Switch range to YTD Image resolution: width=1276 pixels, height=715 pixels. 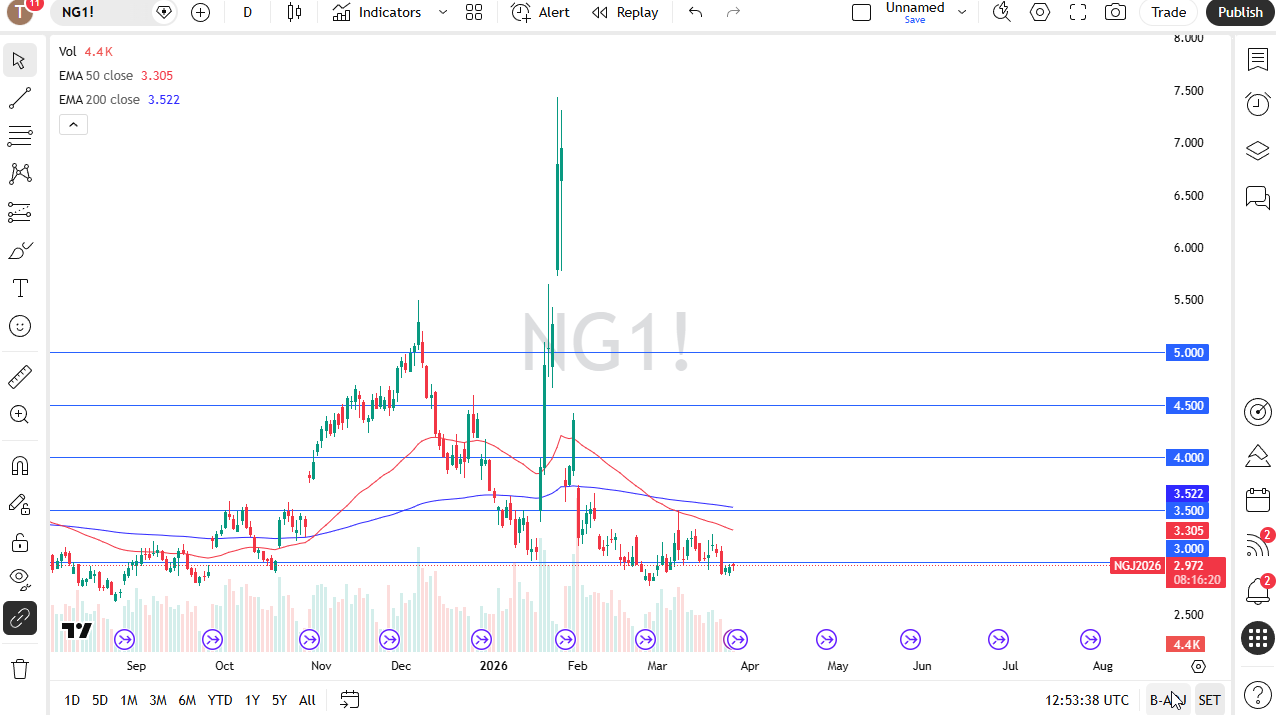pyautogui.click(x=220, y=700)
